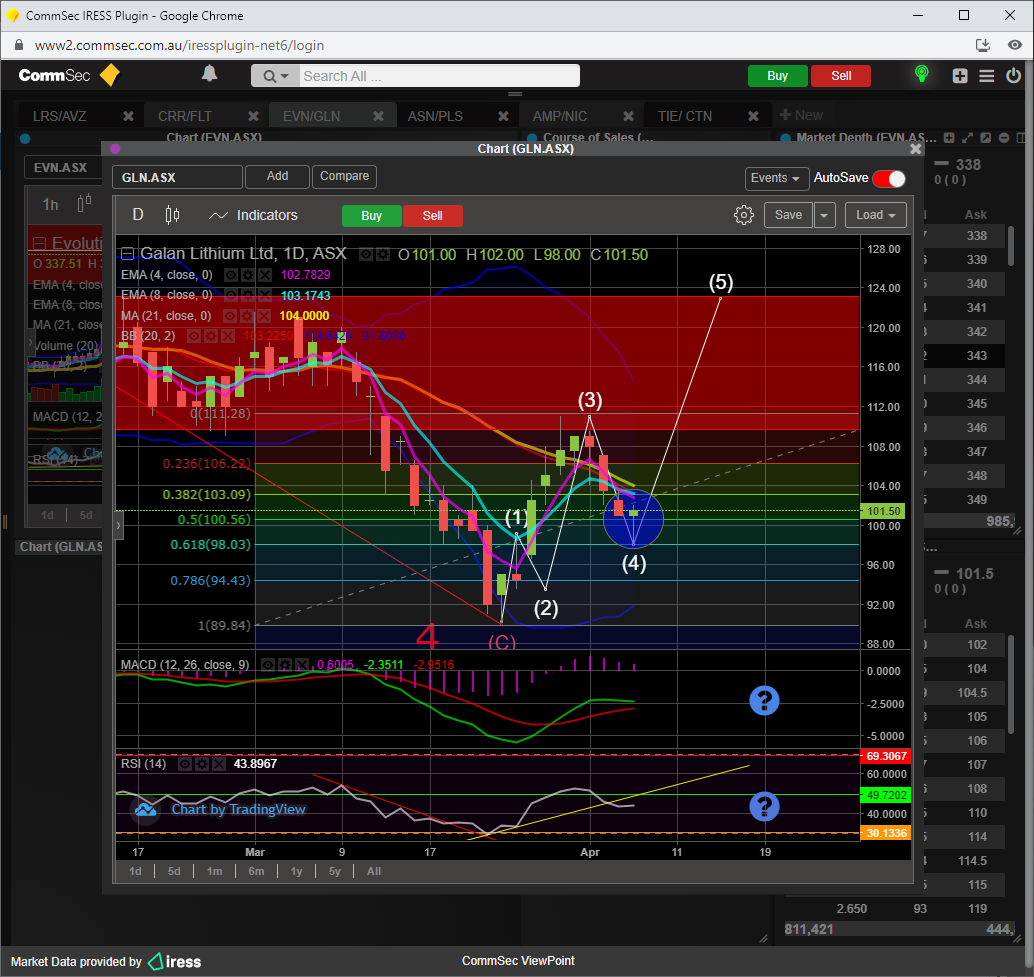Open the GLN chart candlestick style selector

coord(172,215)
